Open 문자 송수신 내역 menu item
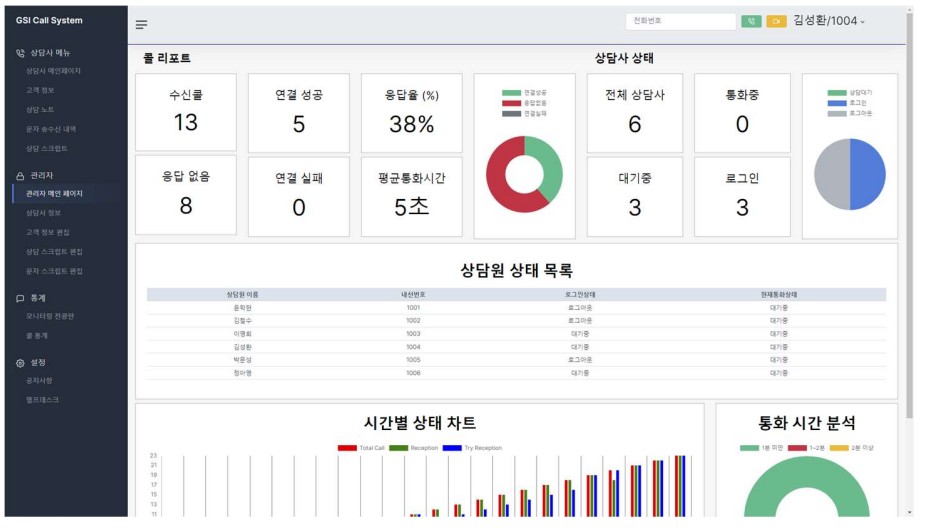Image resolution: width=926 pixels, height=531 pixels. [x=51, y=129]
